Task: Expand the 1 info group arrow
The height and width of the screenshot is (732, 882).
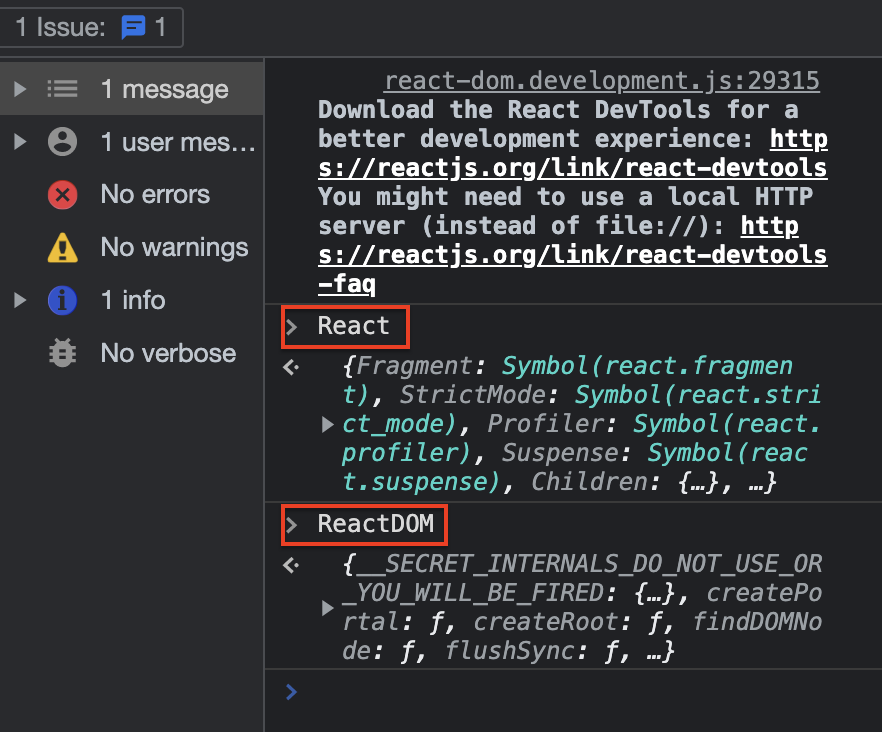Action: (20, 300)
